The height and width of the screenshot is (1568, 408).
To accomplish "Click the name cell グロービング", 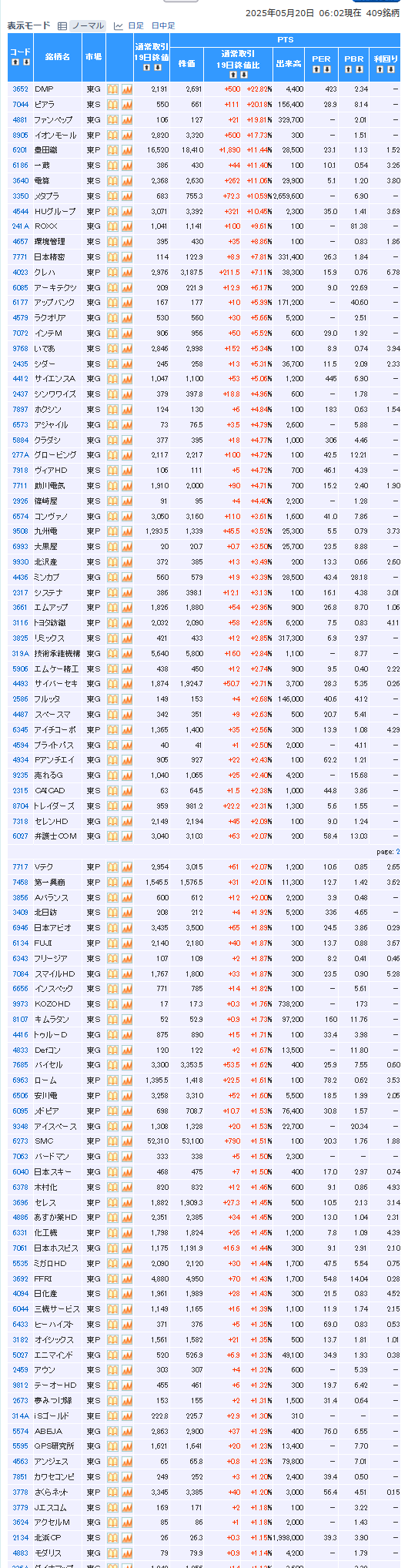I will pos(58,455).
